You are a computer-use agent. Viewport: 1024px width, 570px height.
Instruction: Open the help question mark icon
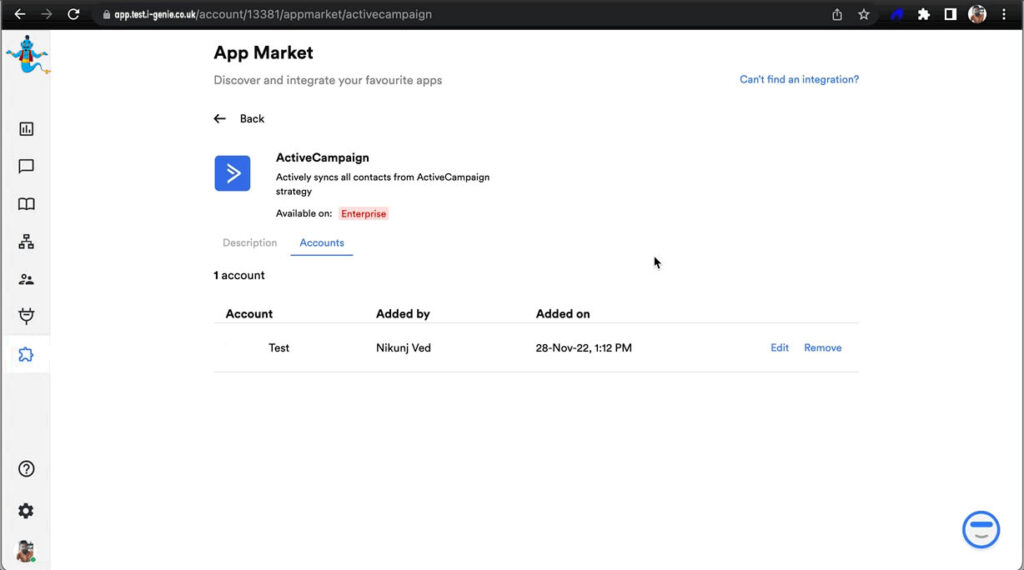[26, 469]
